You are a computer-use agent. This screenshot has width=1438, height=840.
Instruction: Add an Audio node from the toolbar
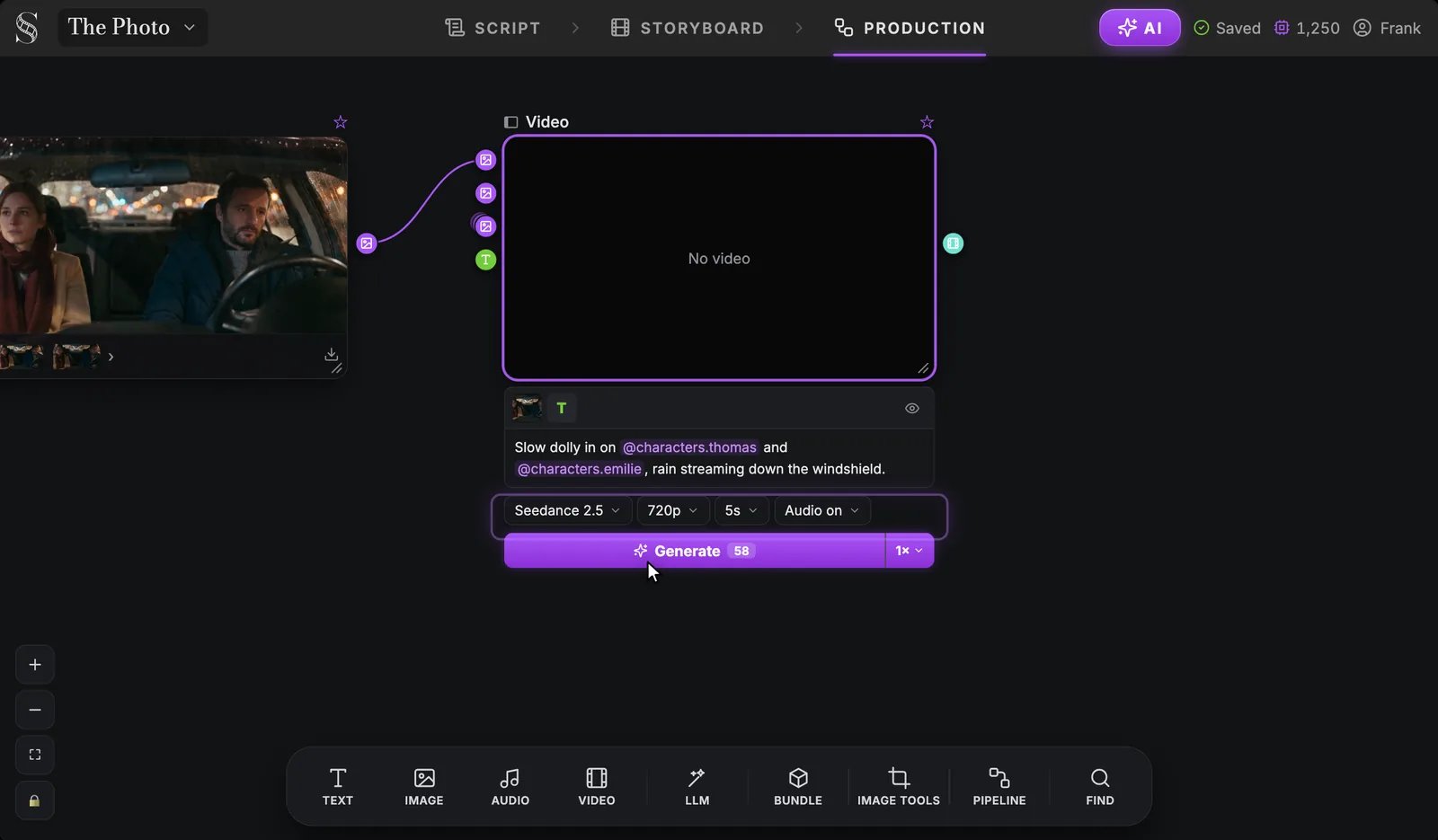[x=510, y=787]
